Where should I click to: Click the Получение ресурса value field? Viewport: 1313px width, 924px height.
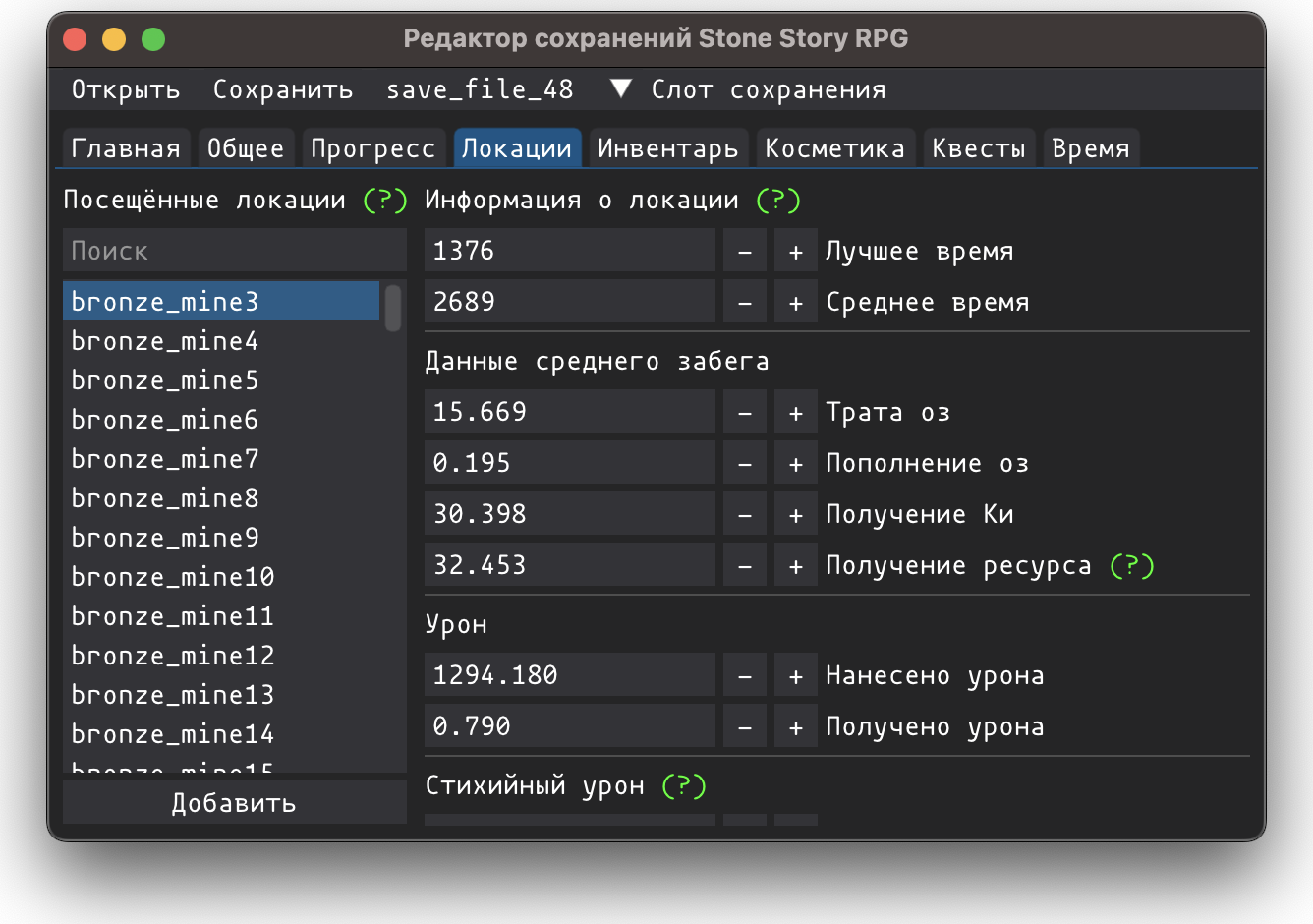click(570, 565)
